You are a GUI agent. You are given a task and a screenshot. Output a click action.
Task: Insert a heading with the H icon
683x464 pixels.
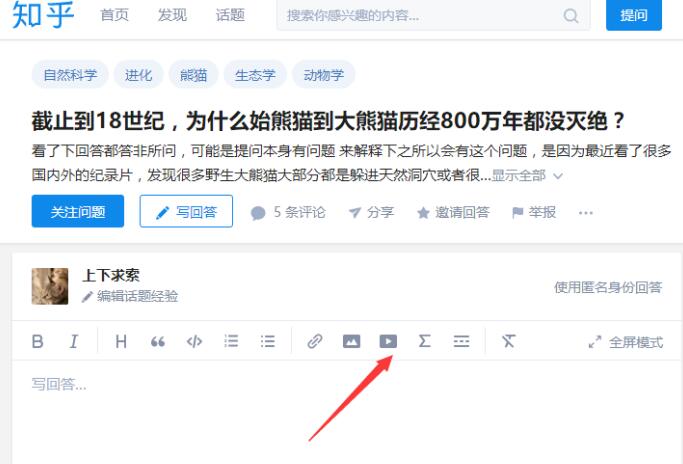click(121, 341)
